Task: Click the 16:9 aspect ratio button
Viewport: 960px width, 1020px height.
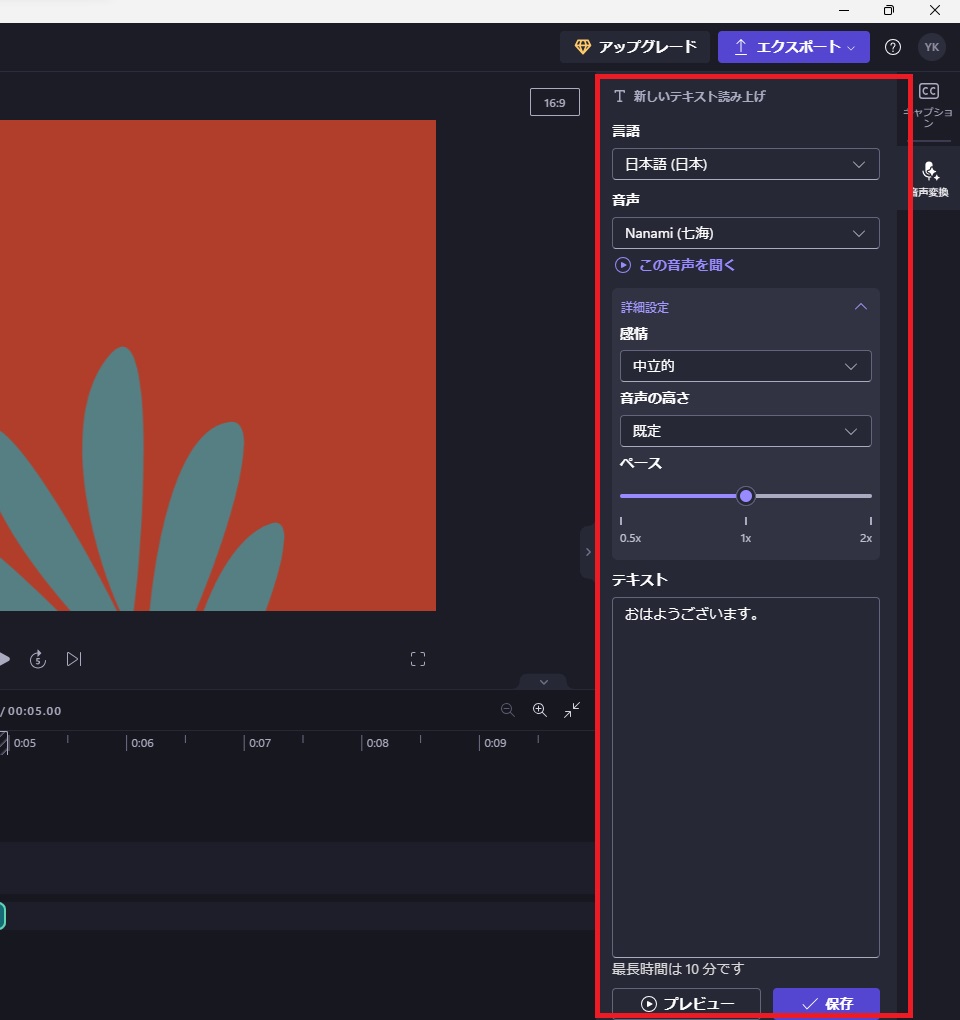Action: click(x=555, y=102)
